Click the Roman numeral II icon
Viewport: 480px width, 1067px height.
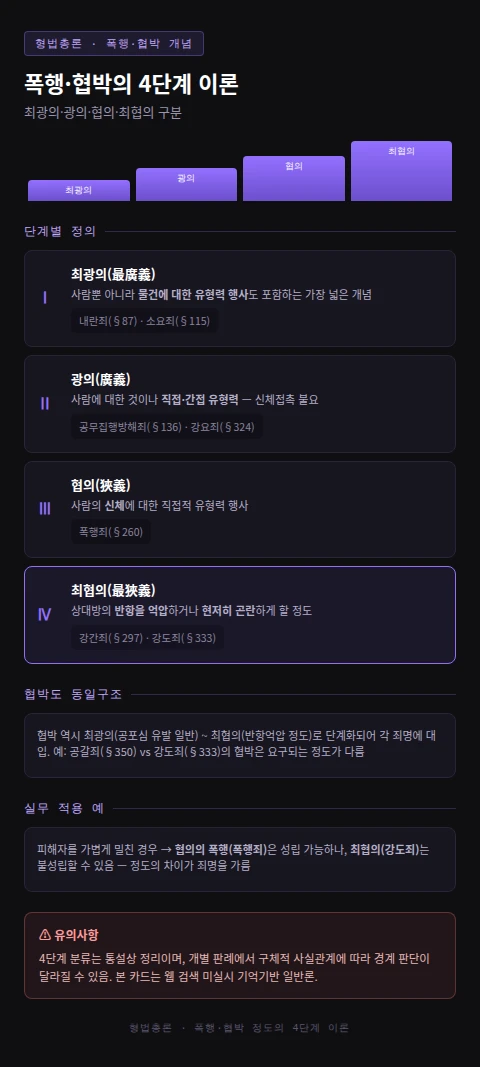(45, 404)
